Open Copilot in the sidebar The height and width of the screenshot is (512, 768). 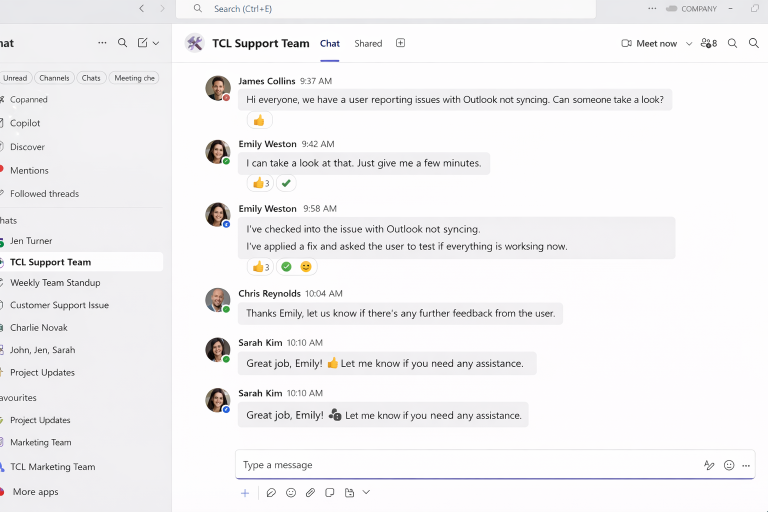tap(25, 123)
